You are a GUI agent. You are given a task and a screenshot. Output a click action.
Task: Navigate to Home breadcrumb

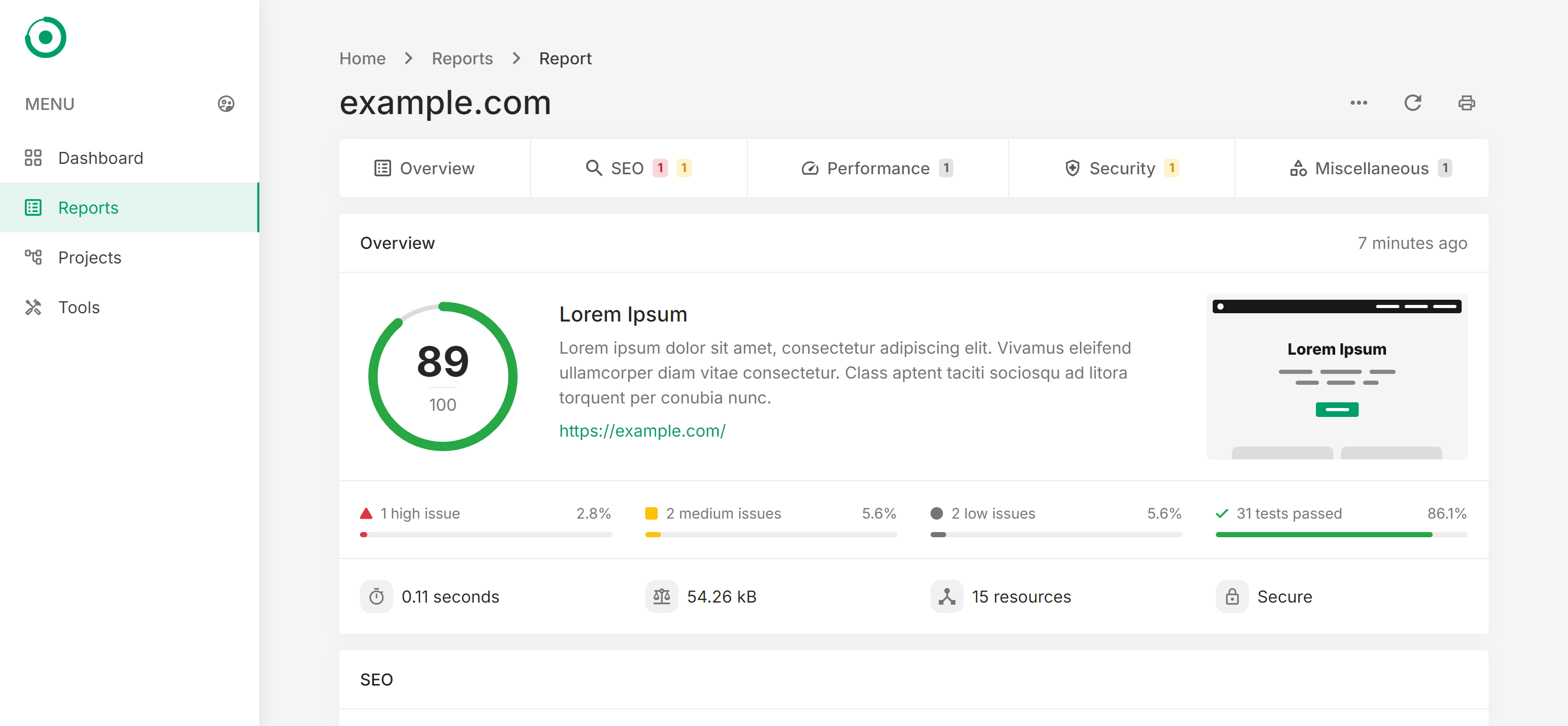tap(362, 59)
